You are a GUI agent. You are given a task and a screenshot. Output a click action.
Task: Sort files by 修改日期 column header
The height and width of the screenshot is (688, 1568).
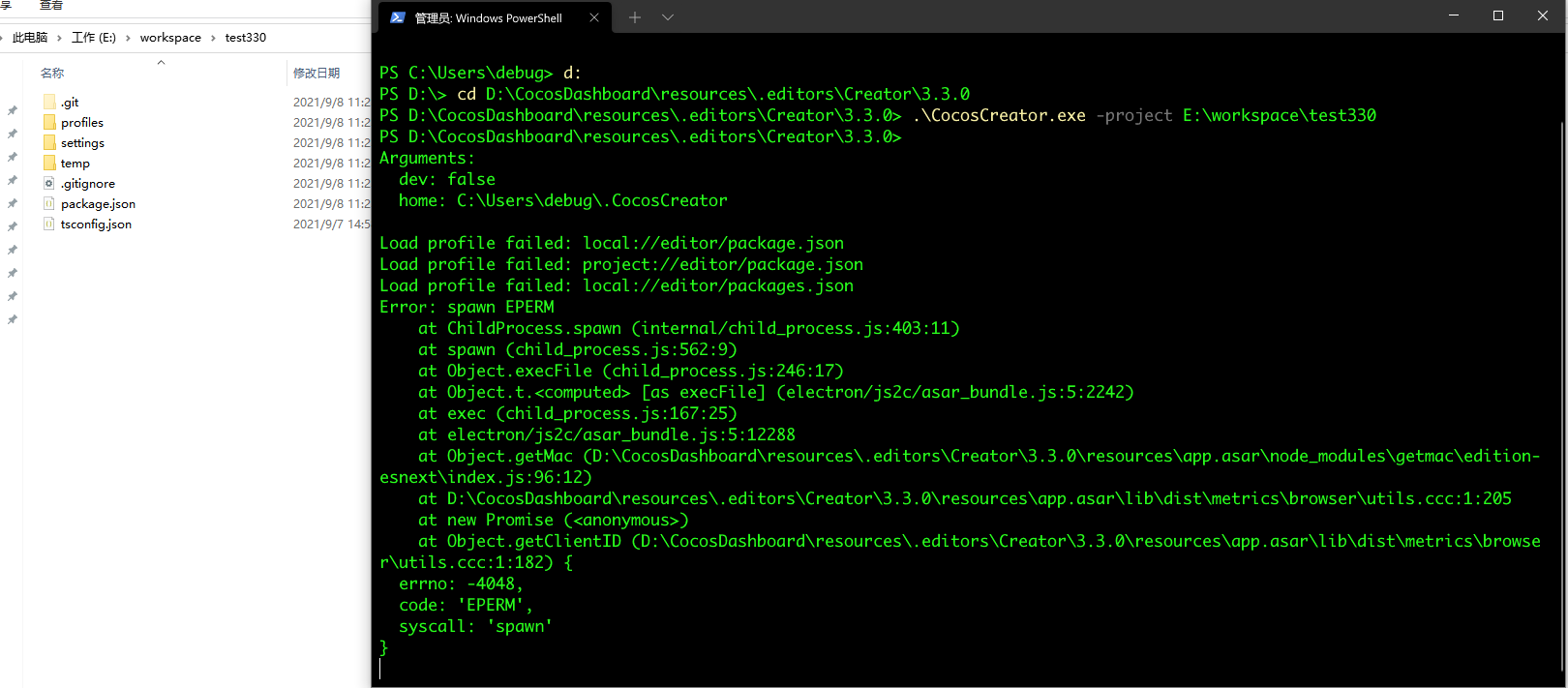point(317,74)
